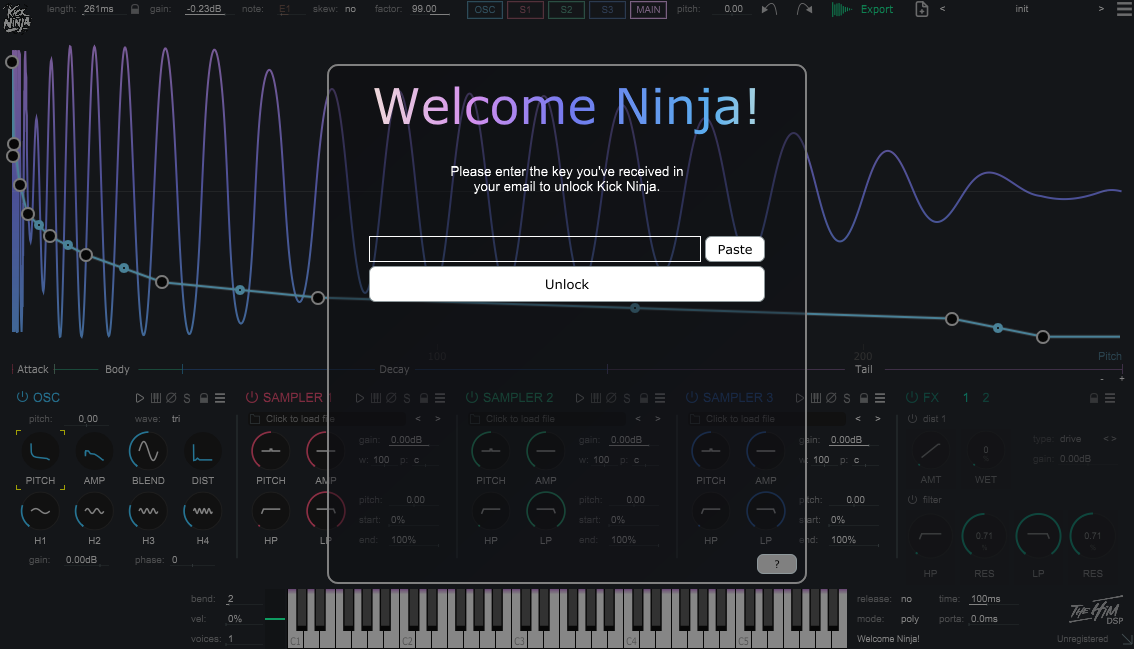Viewport: 1134px width, 649px height.
Task: Click the redo arrow icon
Action: [803, 9]
